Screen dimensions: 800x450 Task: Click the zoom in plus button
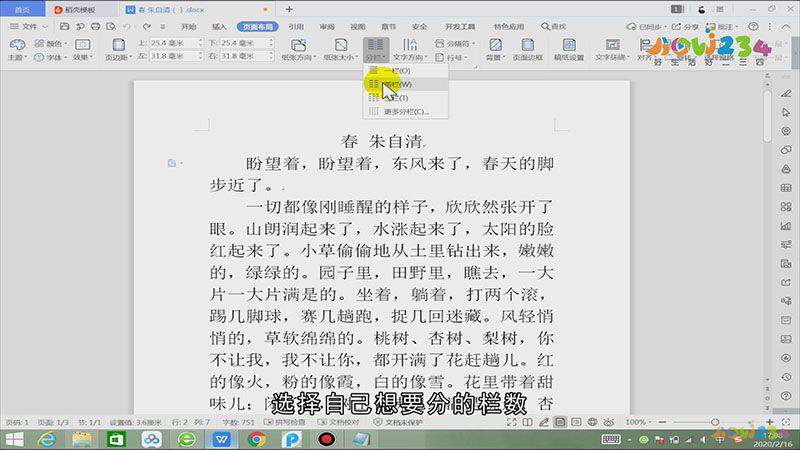pyautogui.click(x=769, y=422)
